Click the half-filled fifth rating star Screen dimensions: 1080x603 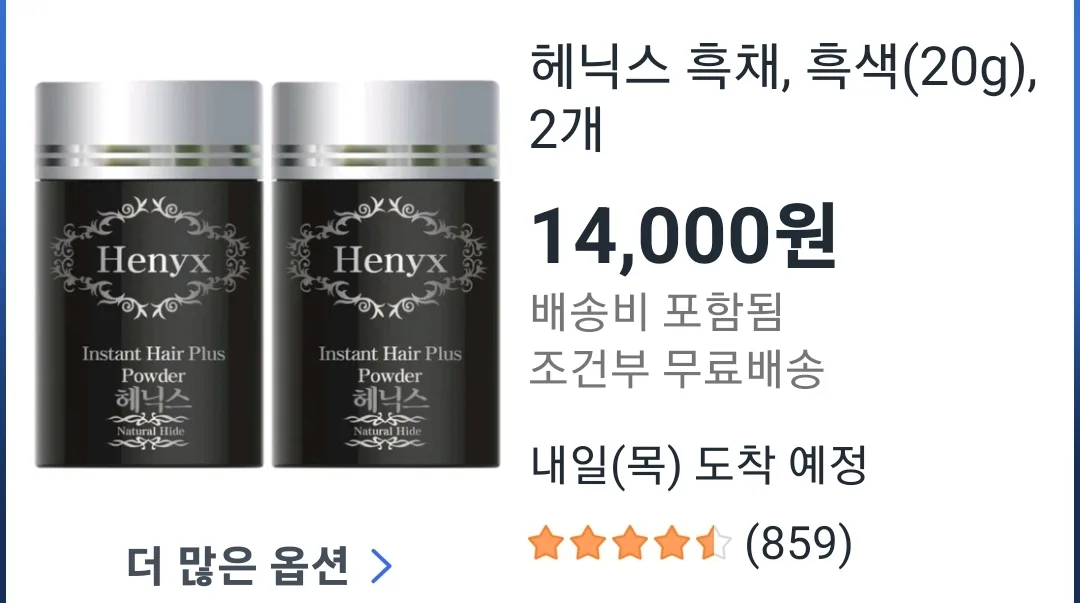[x=713, y=542]
